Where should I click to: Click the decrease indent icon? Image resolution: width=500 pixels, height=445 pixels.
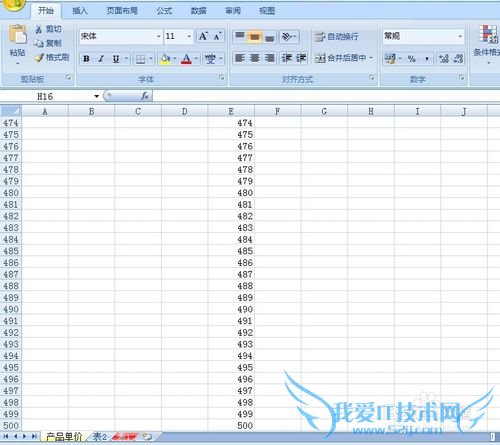point(286,58)
